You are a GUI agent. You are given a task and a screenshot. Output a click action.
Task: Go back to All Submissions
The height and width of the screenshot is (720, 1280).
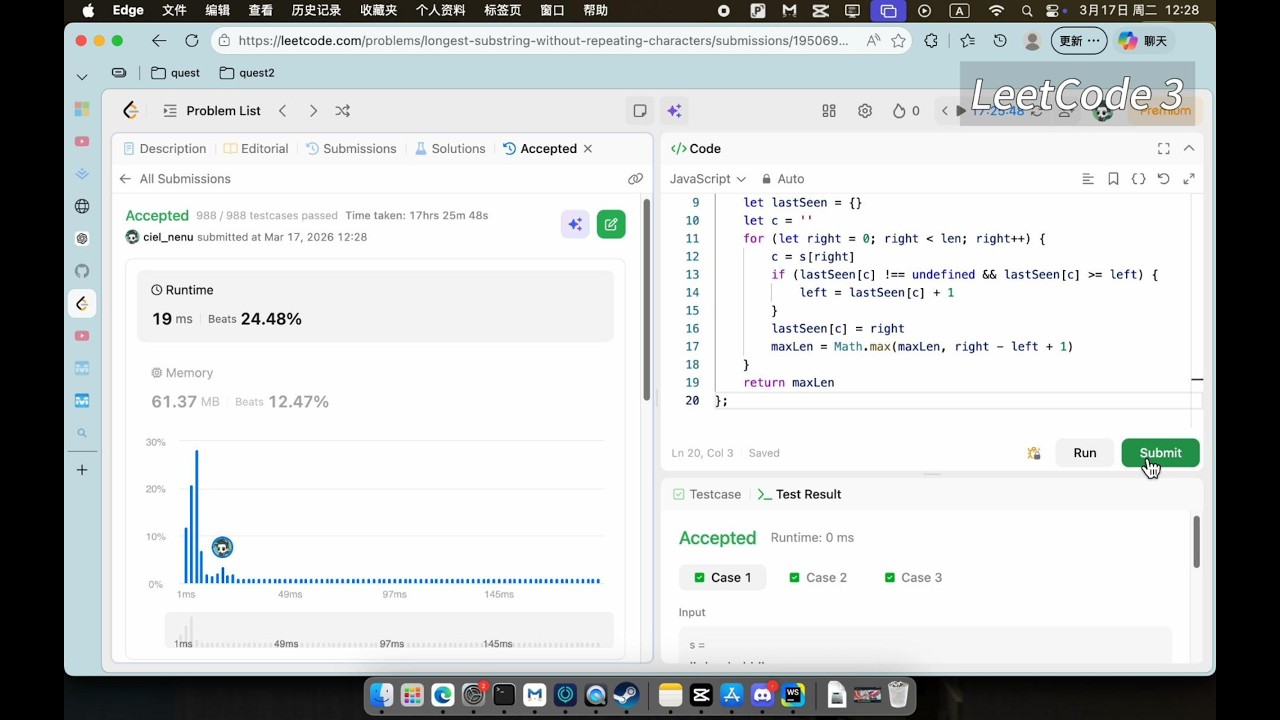coord(175,179)
